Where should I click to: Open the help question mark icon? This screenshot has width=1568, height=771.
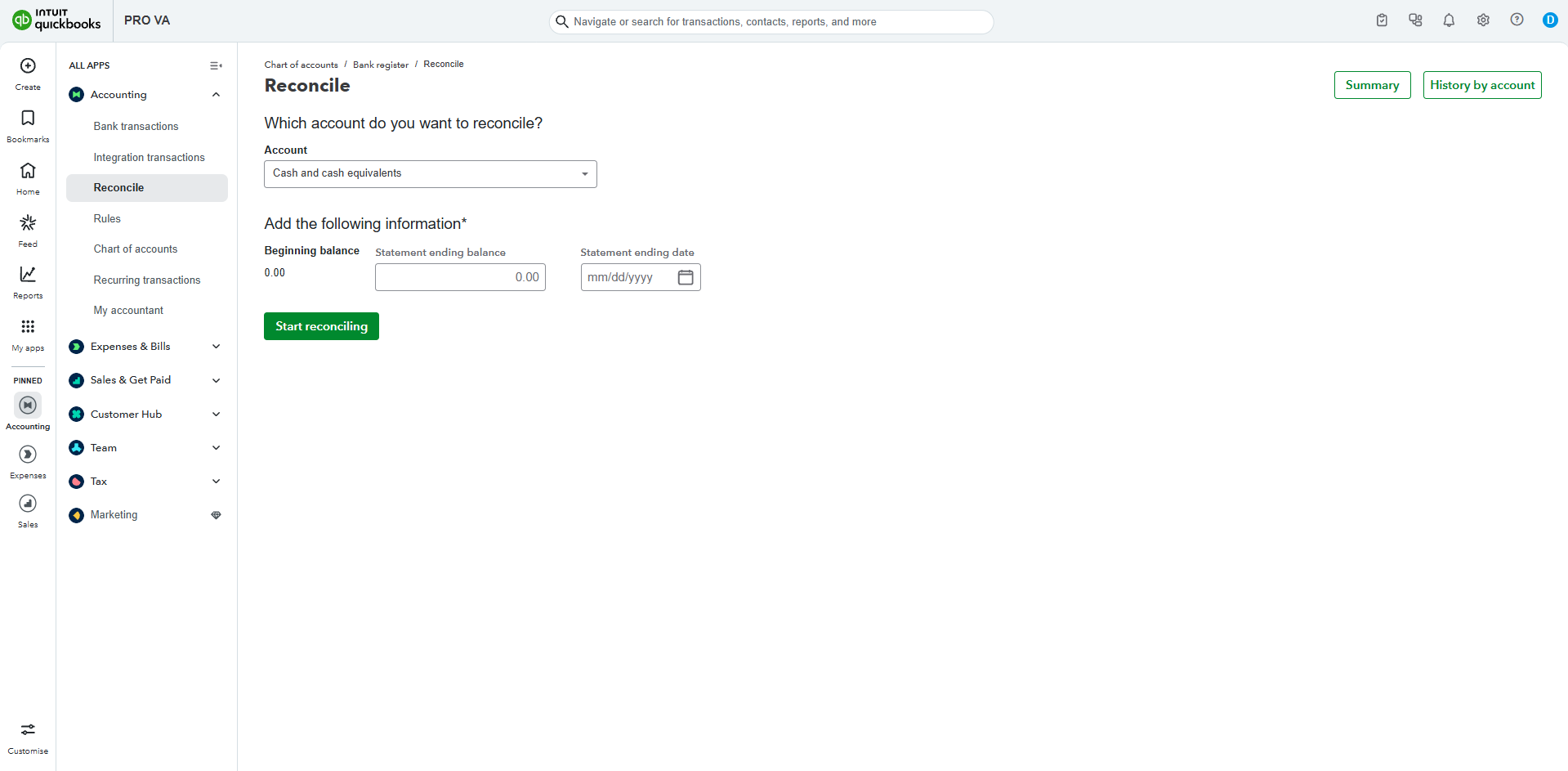1517,20
